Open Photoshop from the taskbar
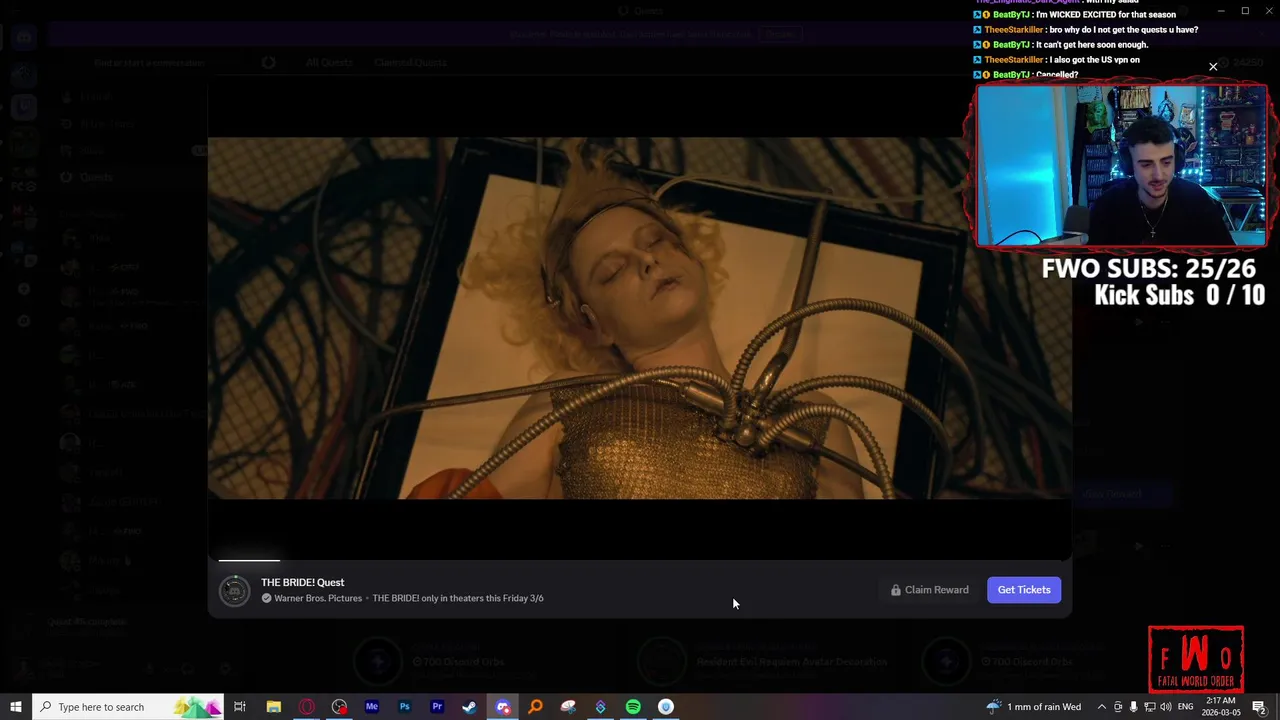This screenshot has width=1280, height=720. tap(404, 707)
